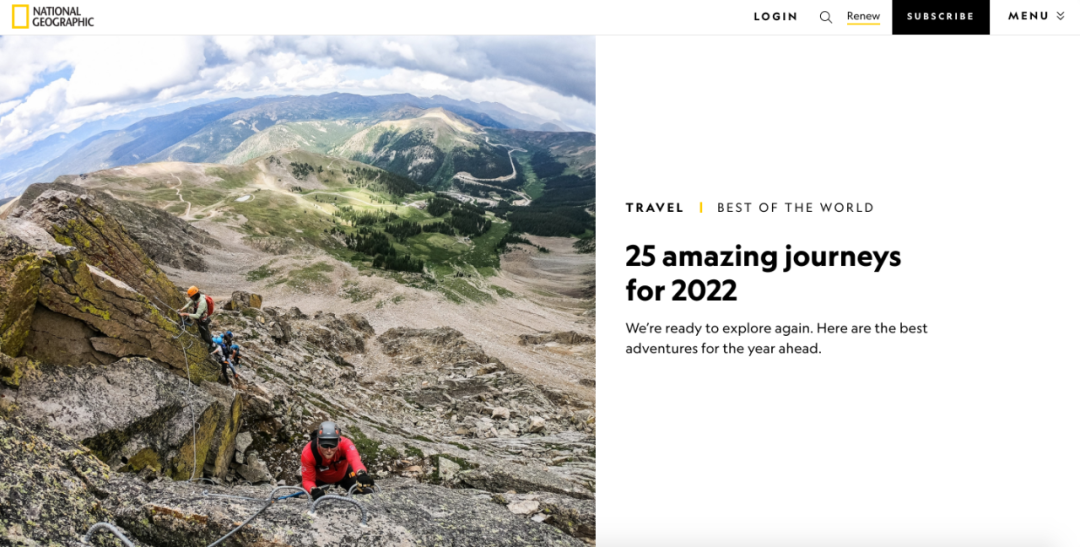
Task: Click the 'We're ready to explore again' description
Action: tap(776, 338)
